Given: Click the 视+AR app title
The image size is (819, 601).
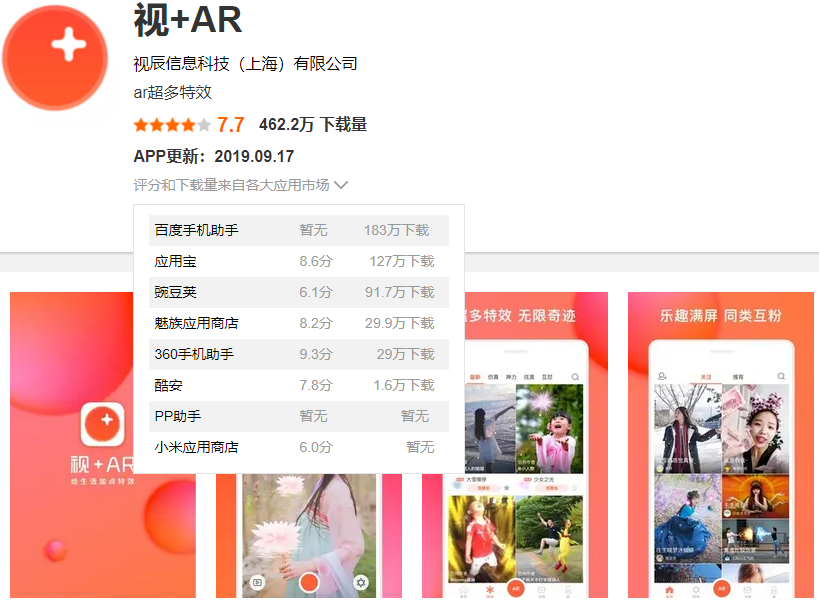Looking at the screenshot, I should [188, 20].
